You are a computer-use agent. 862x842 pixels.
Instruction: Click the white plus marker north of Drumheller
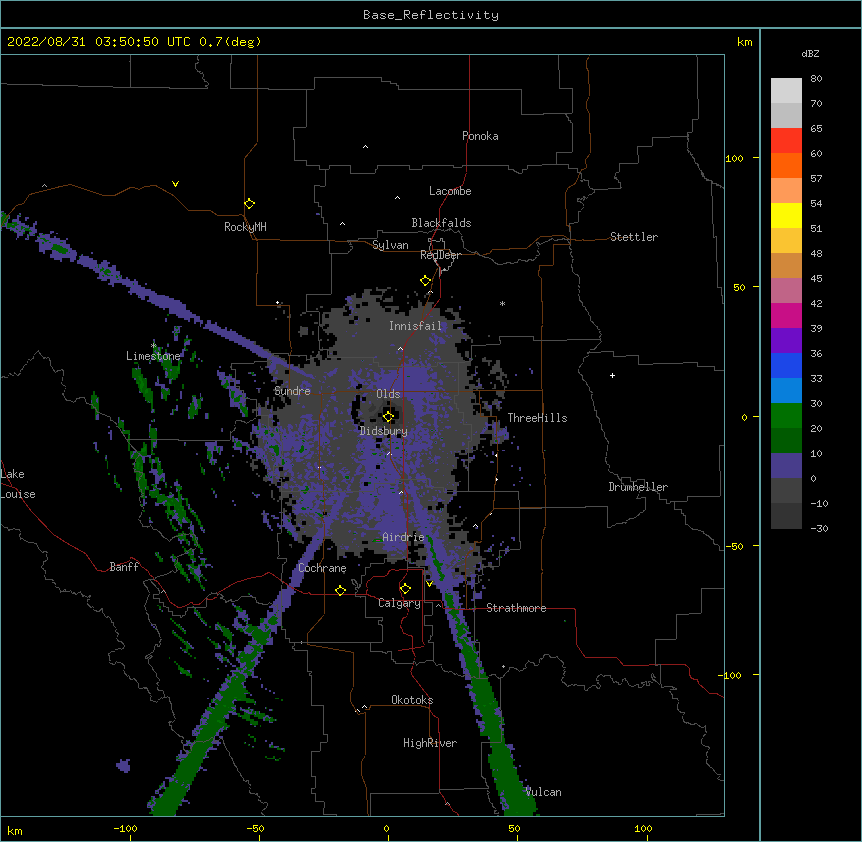coord(612,375)
